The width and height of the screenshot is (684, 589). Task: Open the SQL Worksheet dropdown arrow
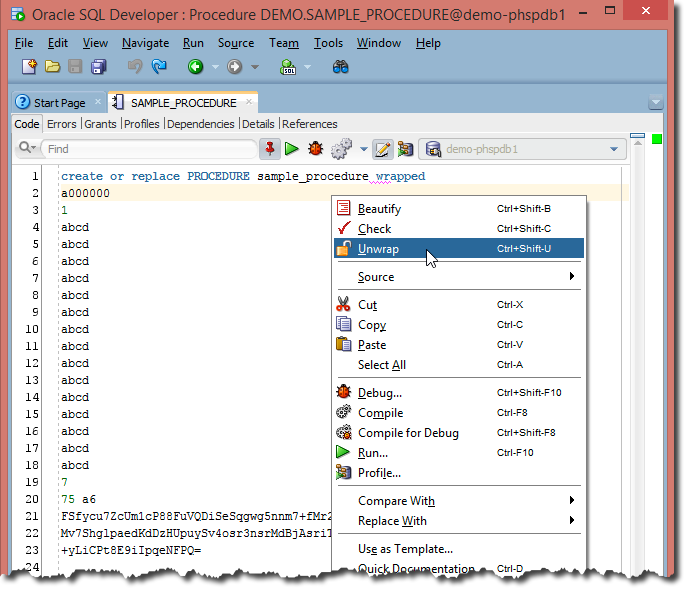(308, 67)
